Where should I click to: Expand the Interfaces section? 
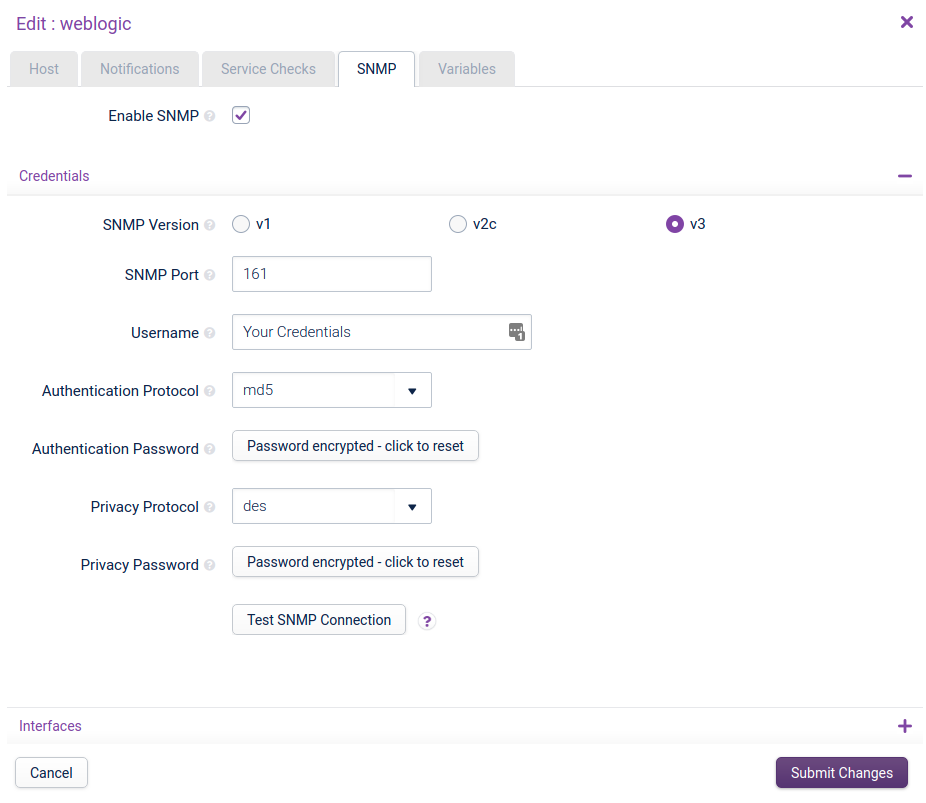tap(904, 726)
